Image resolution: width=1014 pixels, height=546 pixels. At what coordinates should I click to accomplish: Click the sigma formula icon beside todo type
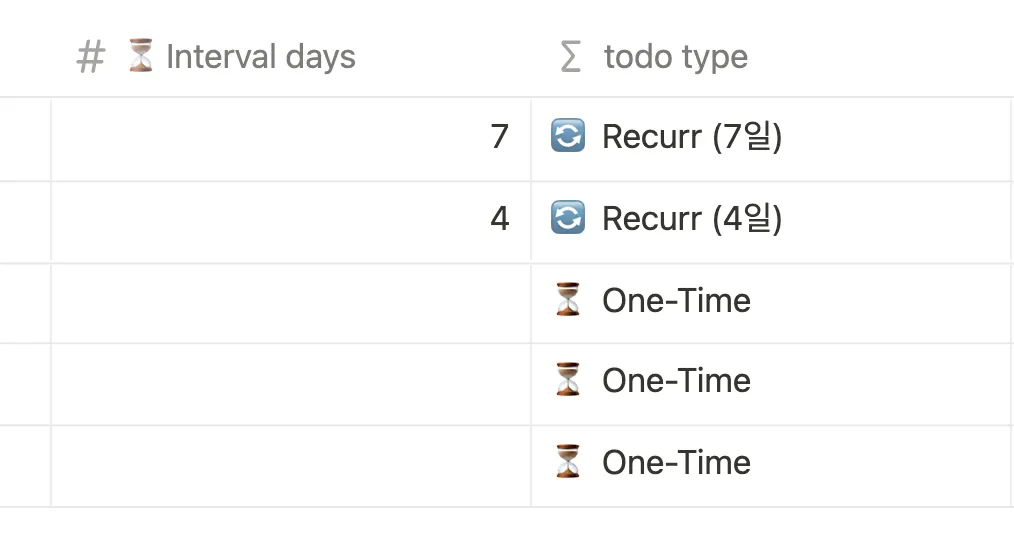point(570,57)
